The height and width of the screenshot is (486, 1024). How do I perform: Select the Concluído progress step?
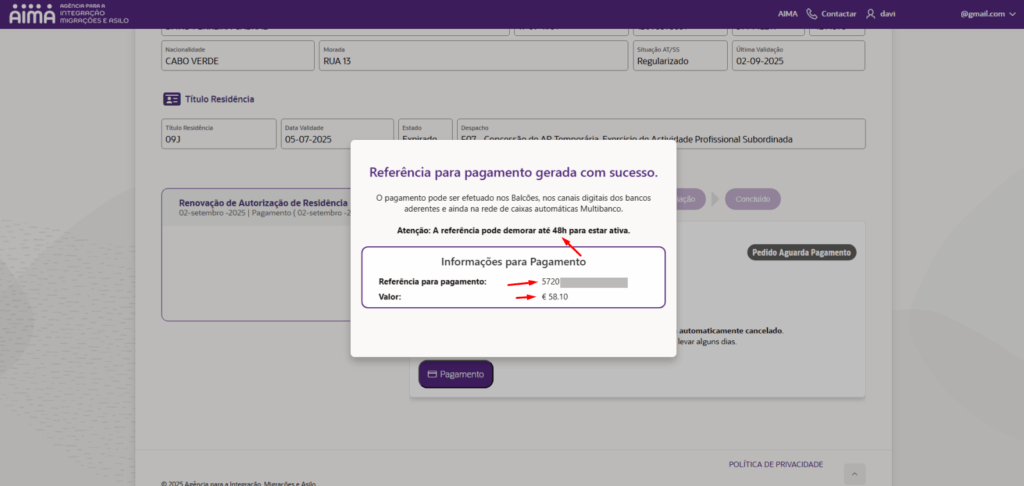coord(753,199)
